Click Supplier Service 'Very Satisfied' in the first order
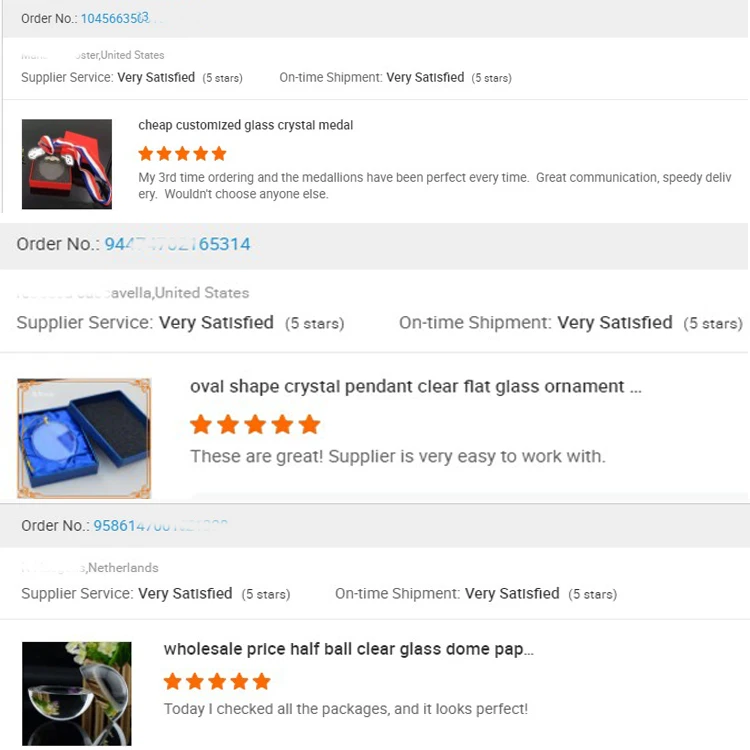The width and height of the screenshot is (750, 750). coord(156,78)
